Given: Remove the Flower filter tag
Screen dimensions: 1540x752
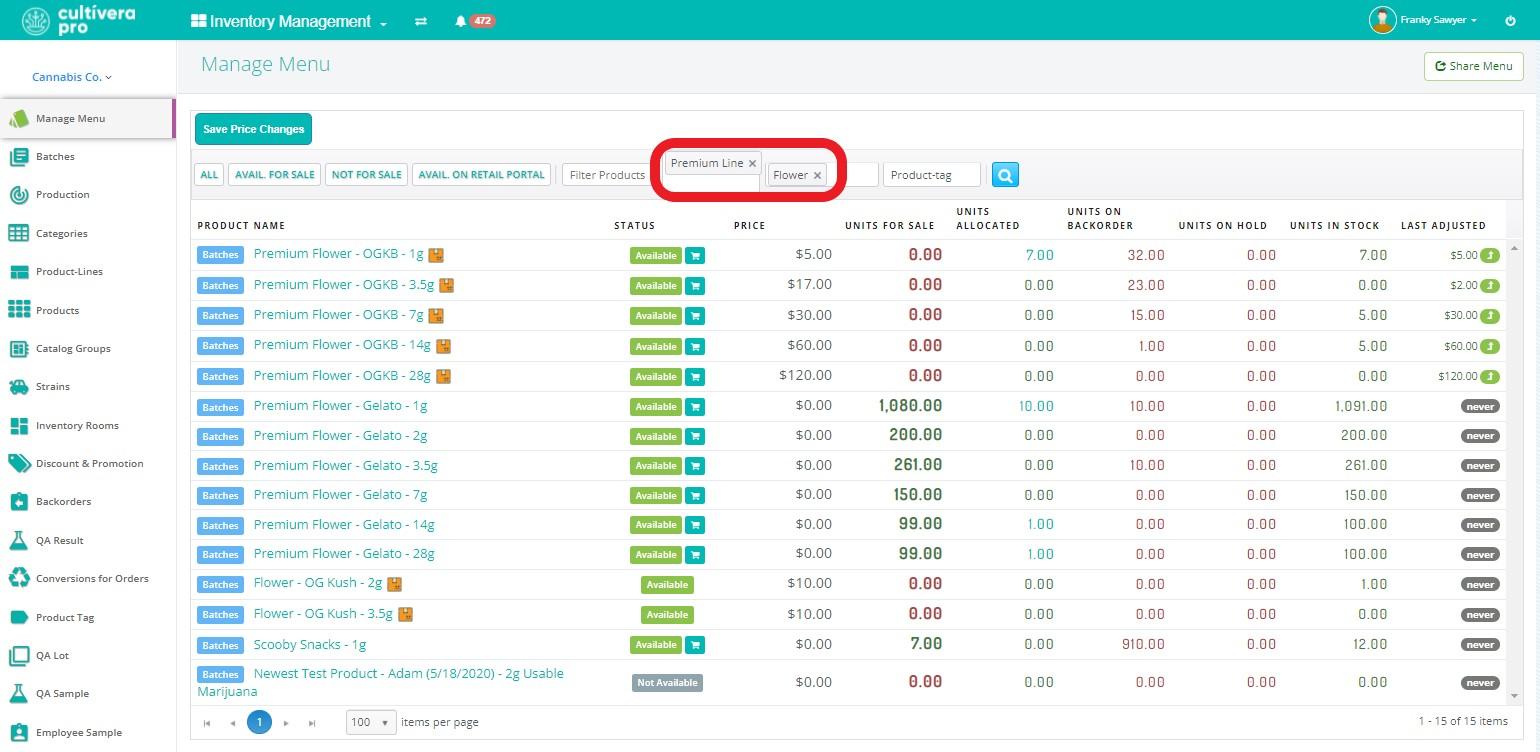Looking at the screenshot, I should 817,175.
